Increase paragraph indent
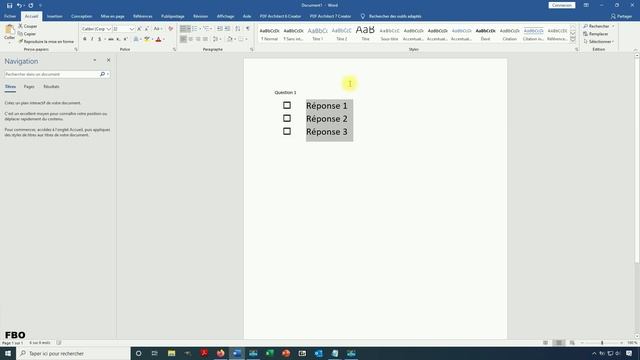 [227, 29]
